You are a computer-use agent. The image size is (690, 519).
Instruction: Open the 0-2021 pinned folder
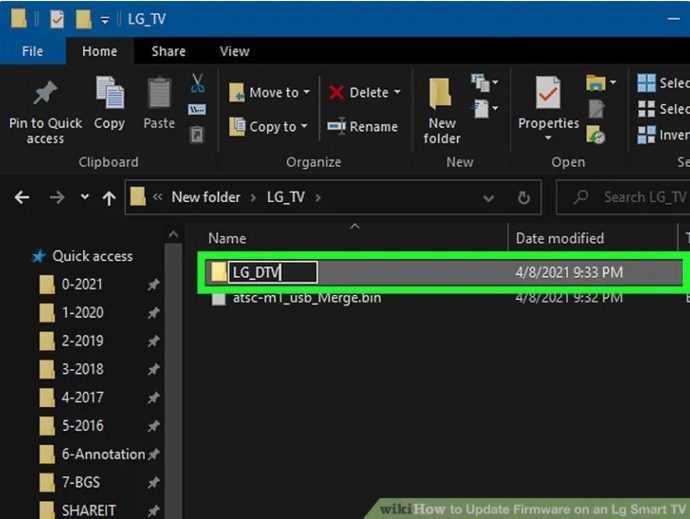click(82, 284)
